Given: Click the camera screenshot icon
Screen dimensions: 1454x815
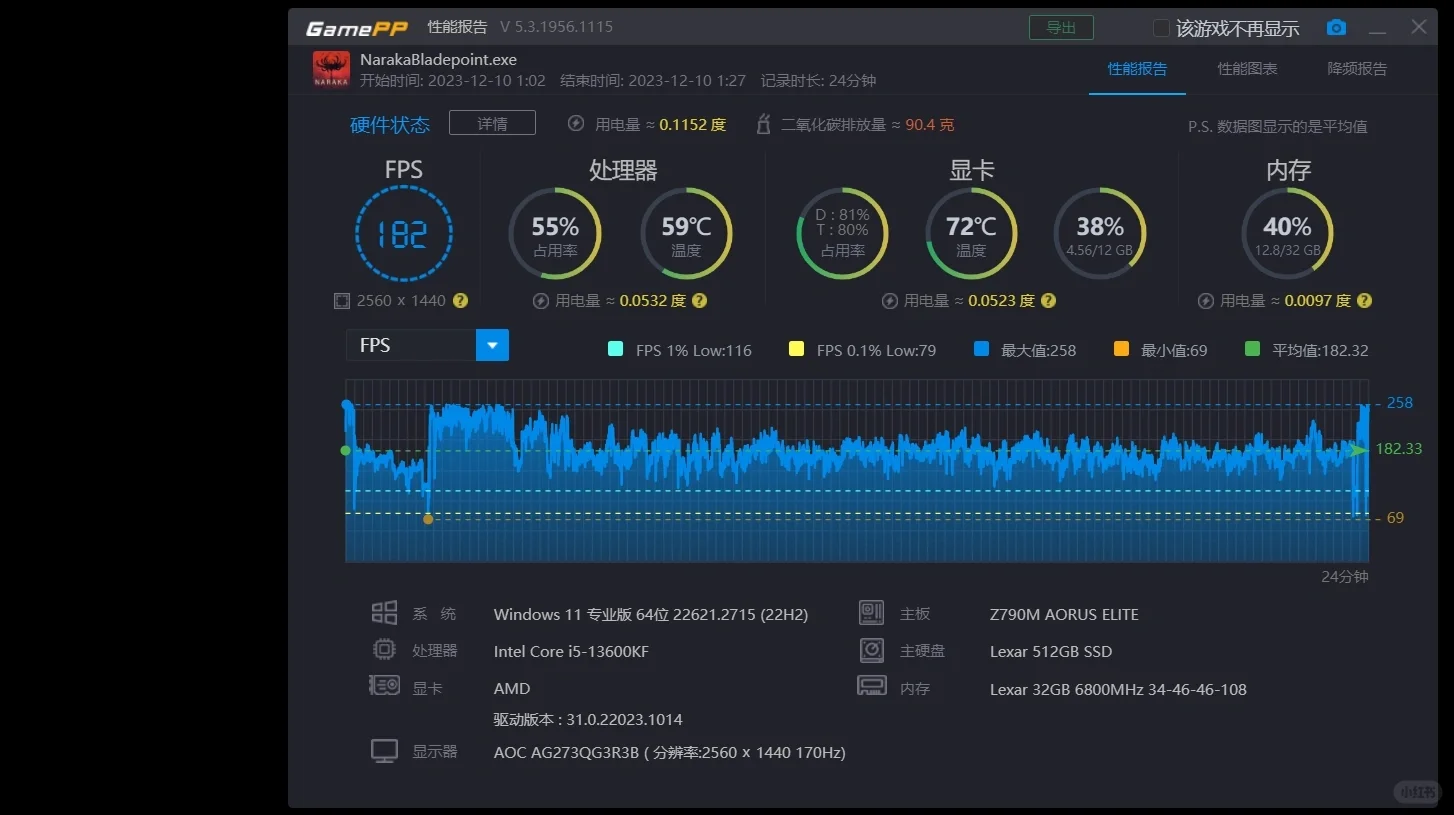Looking at the screenshot, I should point(1336,27).
